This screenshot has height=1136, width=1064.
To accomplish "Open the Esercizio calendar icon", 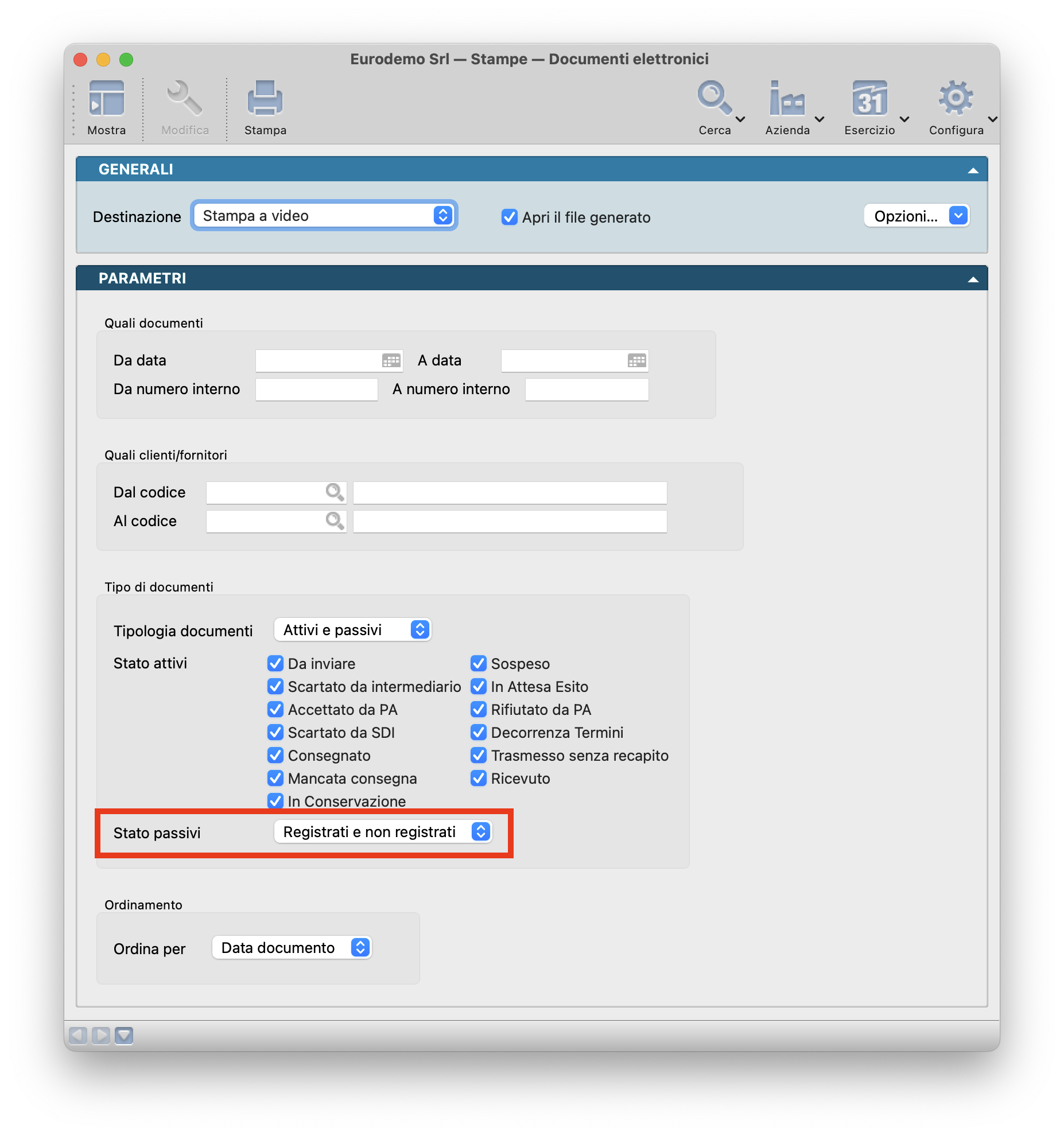I will tap(869, 99).
